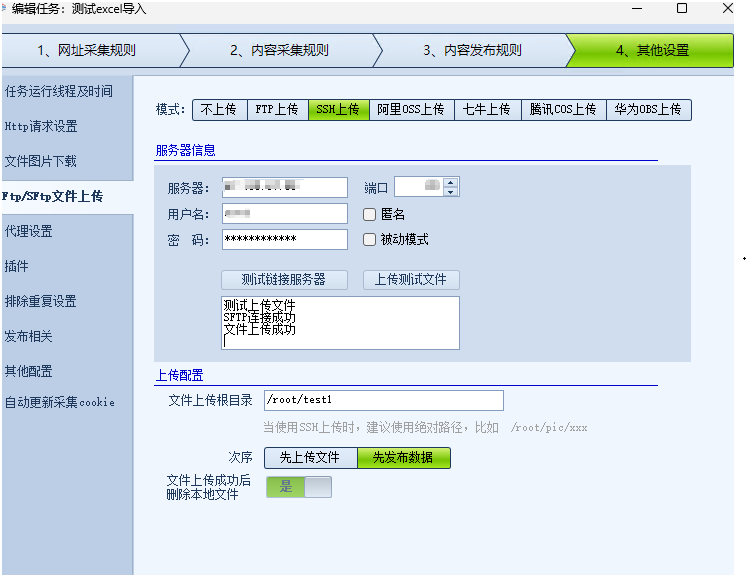
Task: Increase port number with up arrow
Action: (451, 182)
